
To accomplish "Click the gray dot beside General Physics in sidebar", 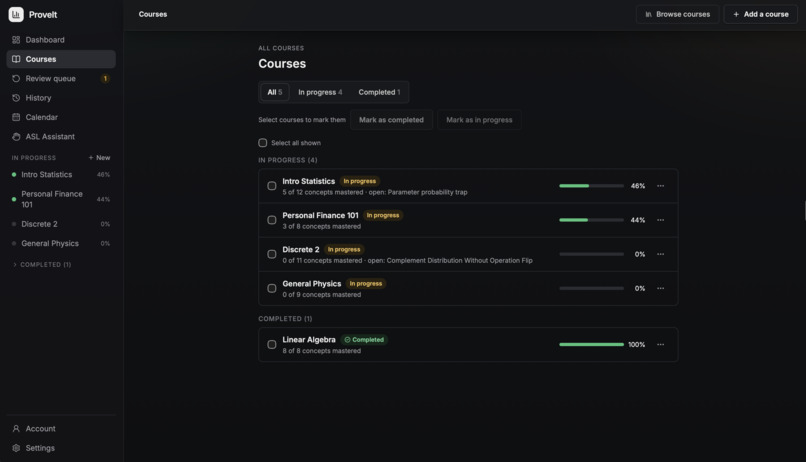I will click(x=14, y=244).
